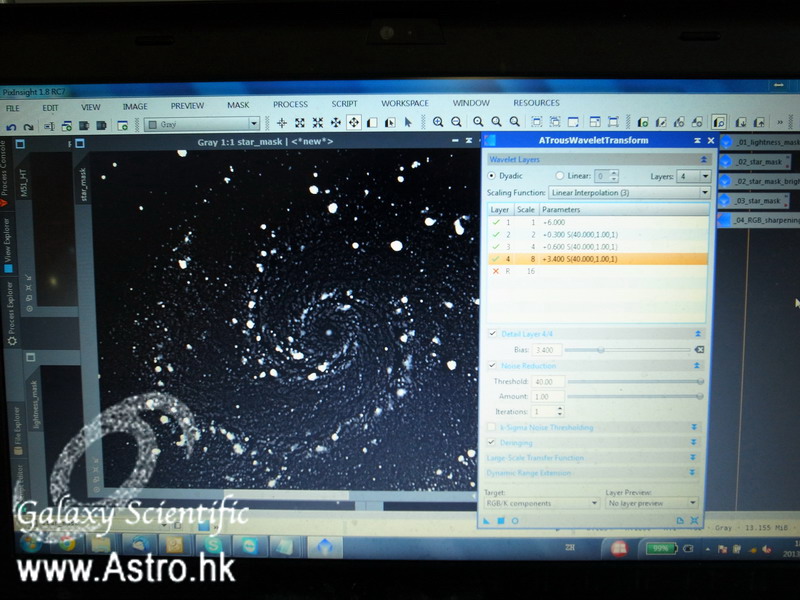Open the MASK menu
Screen dimensions: 800x600
[238, 105]
